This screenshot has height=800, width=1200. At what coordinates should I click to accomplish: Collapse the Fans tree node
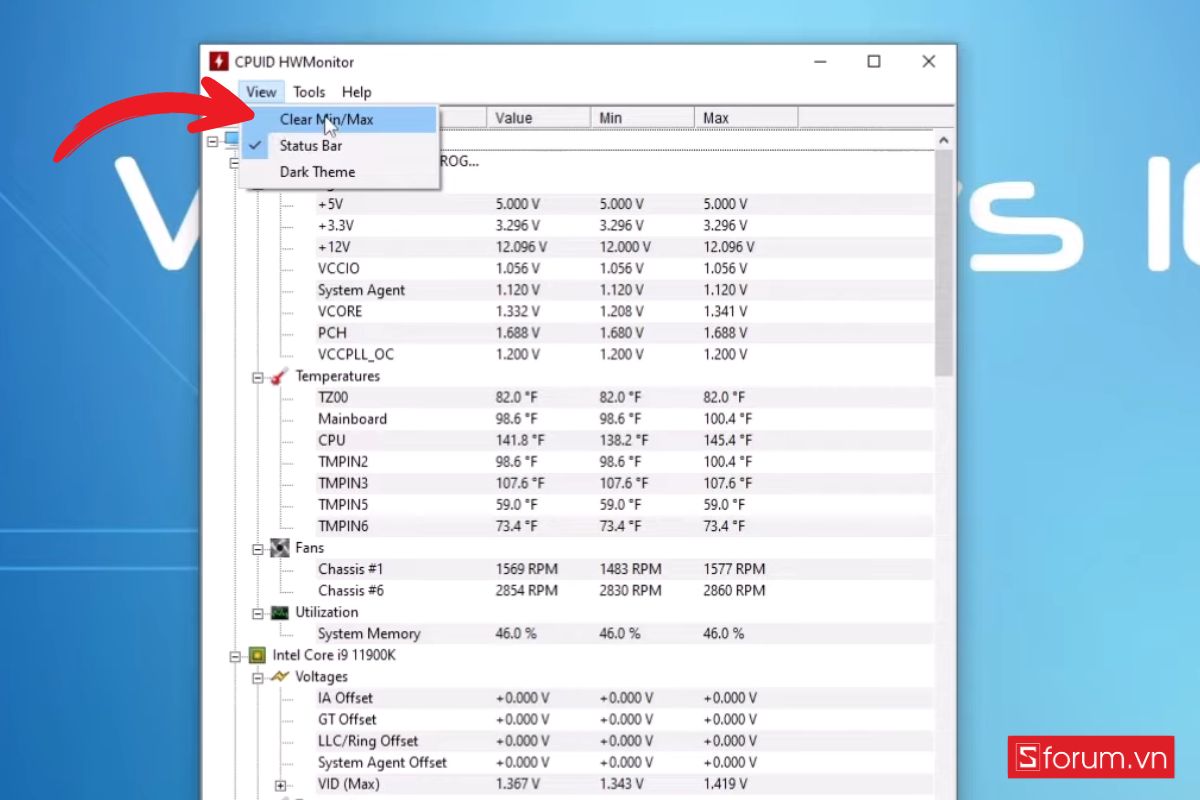[257, 549]
